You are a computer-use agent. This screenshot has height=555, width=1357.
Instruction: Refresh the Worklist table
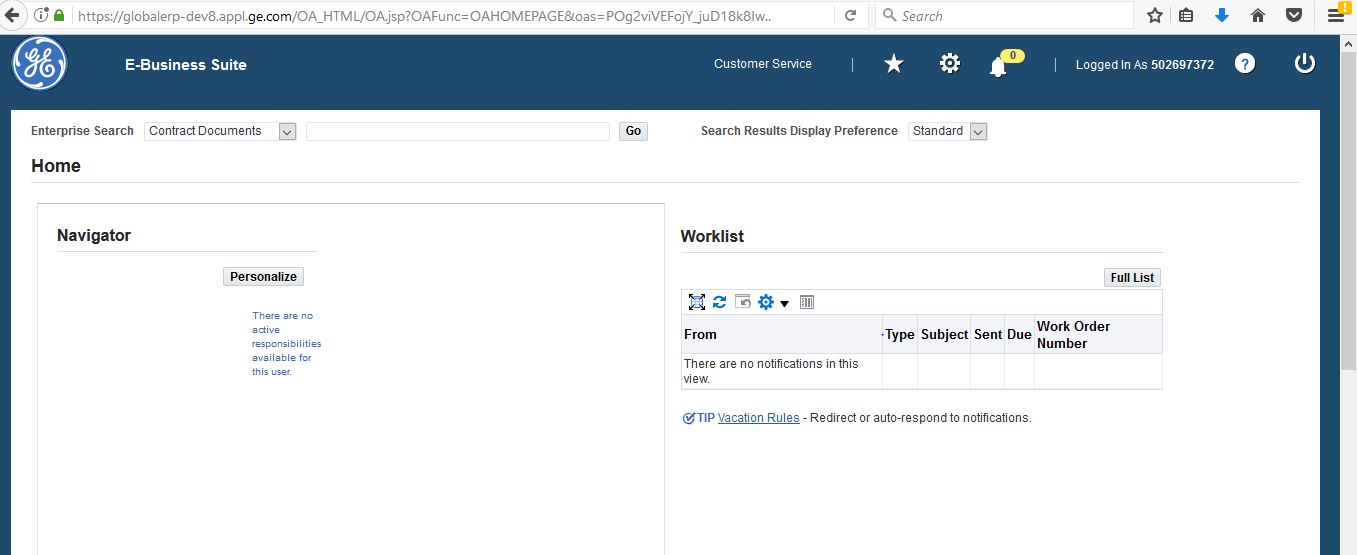tap(719, 302)
